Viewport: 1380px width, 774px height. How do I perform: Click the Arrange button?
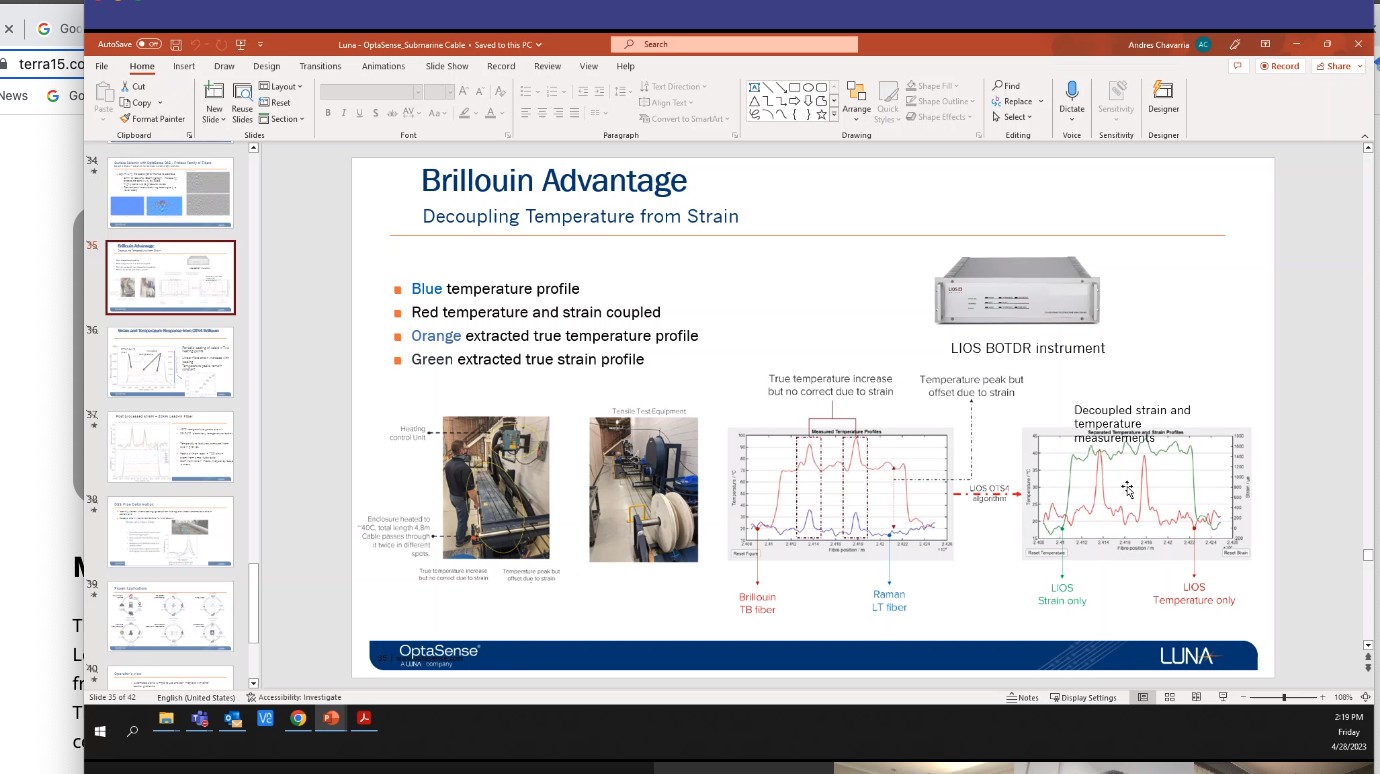pos(856,101)
